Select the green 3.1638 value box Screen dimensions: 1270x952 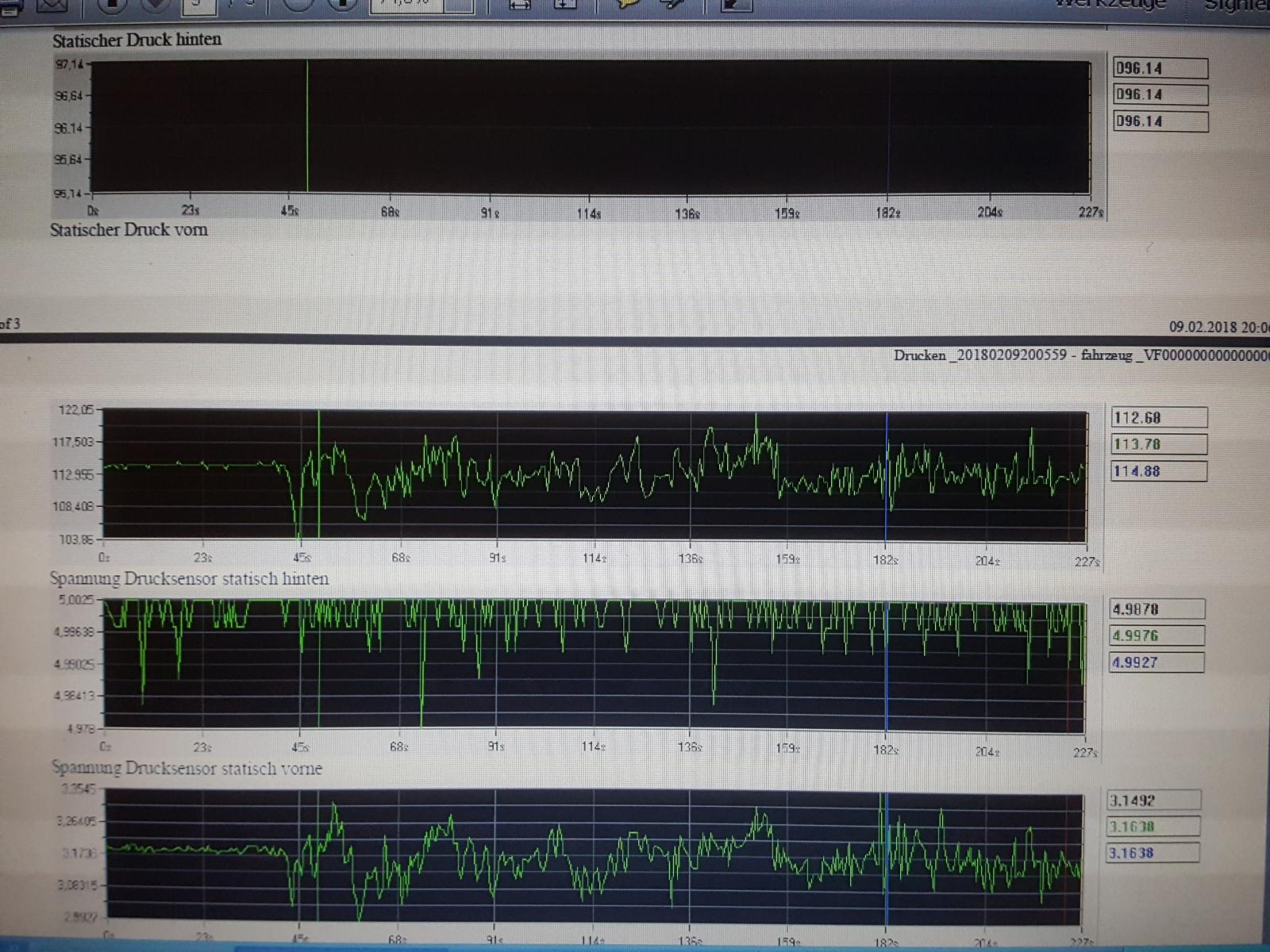coord(1153,827)
